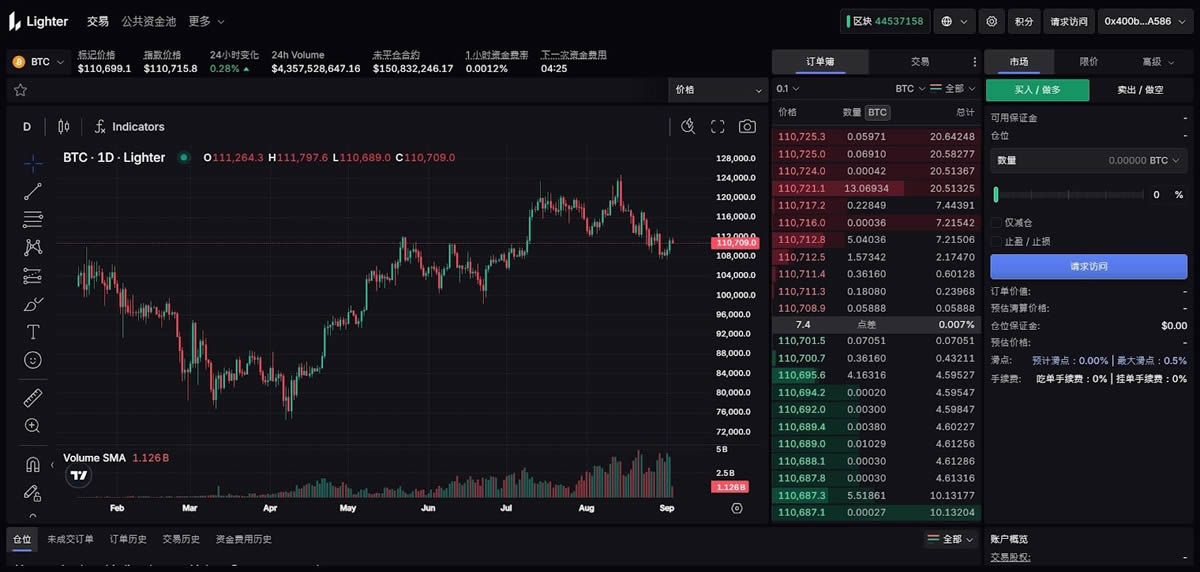Open the 未成交订单 open orders tab
1200x572 pixels.
click(70, 539)
